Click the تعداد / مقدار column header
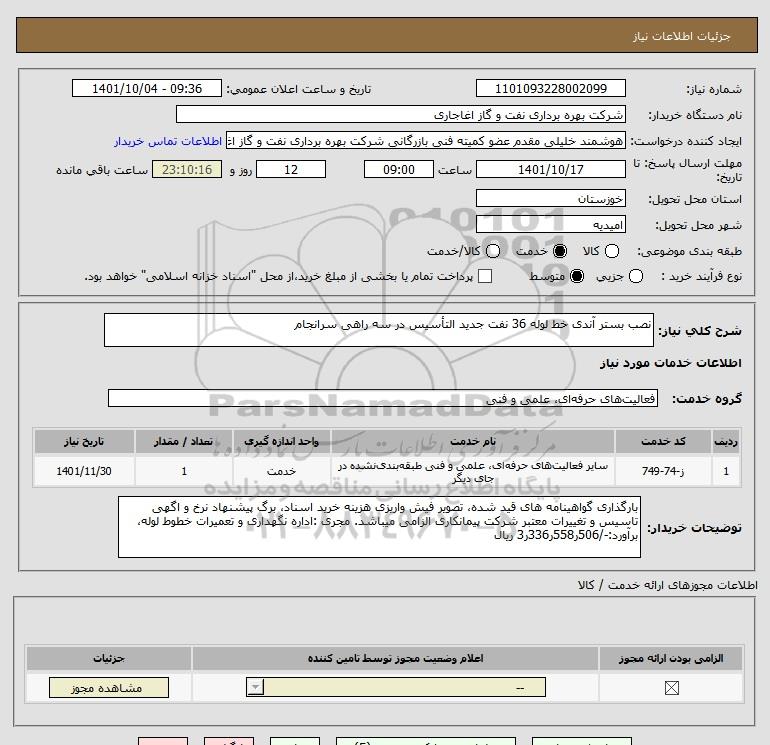The width and height of the screenshot is (770, 745). 184,441
